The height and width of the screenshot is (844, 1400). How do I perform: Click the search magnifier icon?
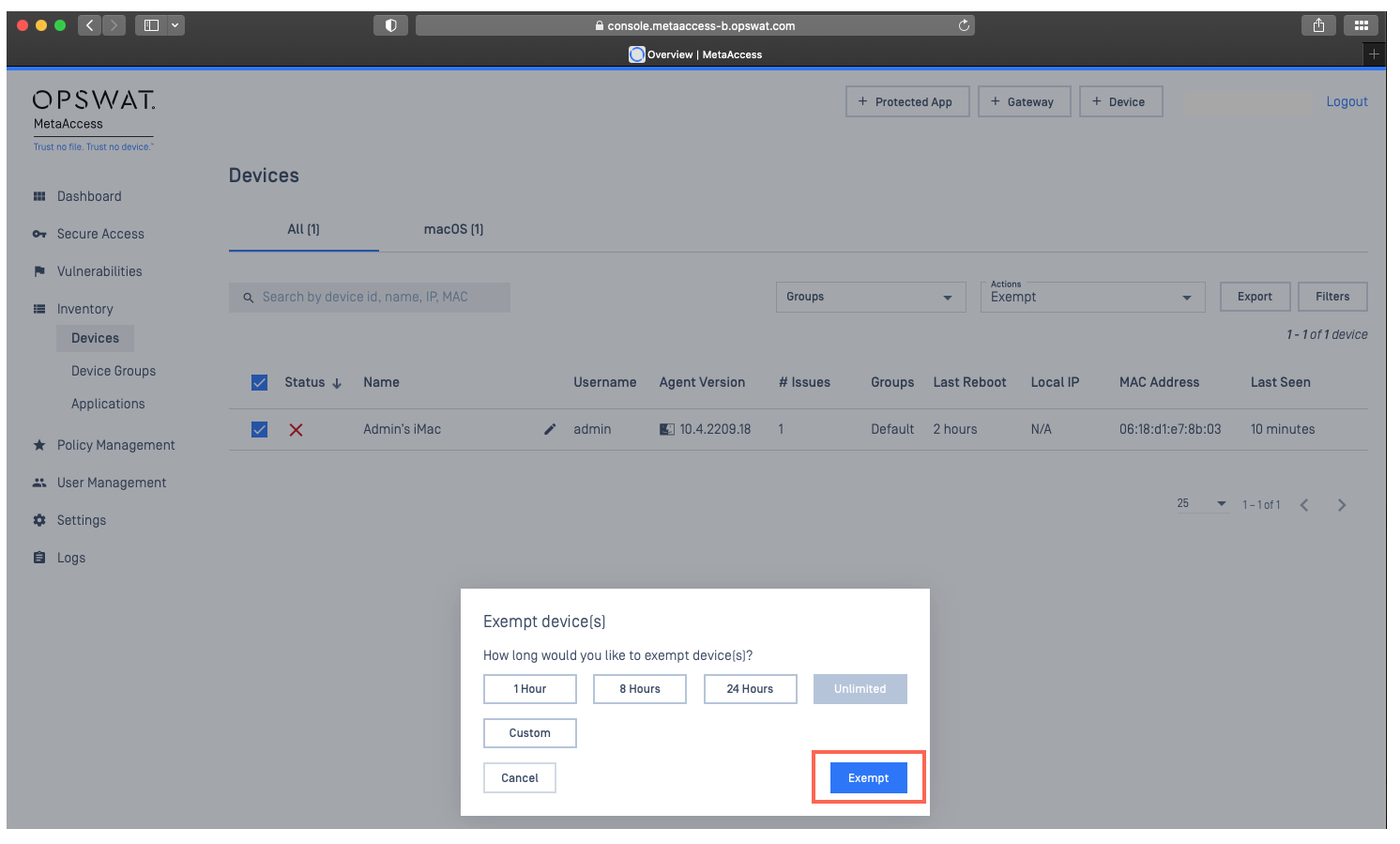(x=249, y=298)
